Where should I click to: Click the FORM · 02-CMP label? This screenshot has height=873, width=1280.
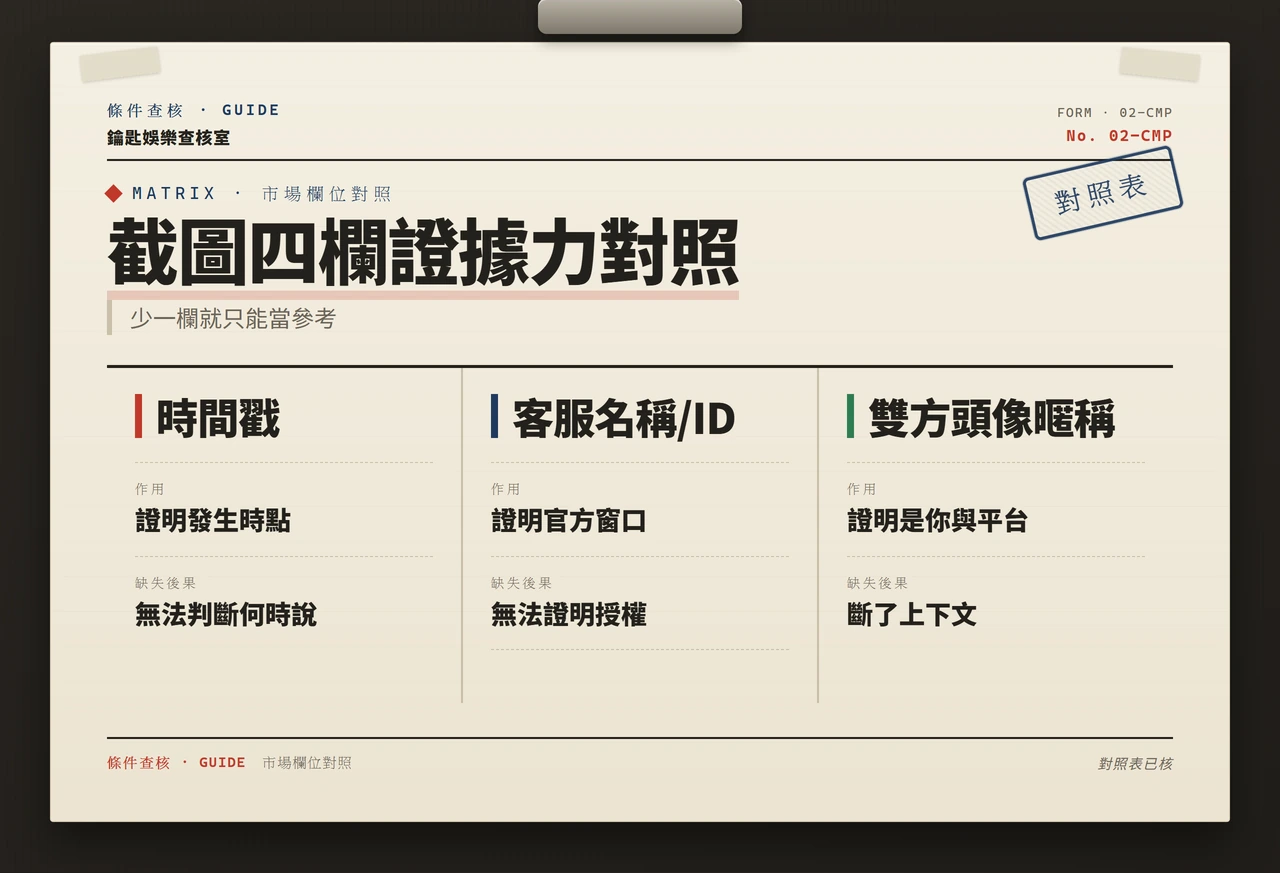pyautogui.click(x=1114, y=113)
